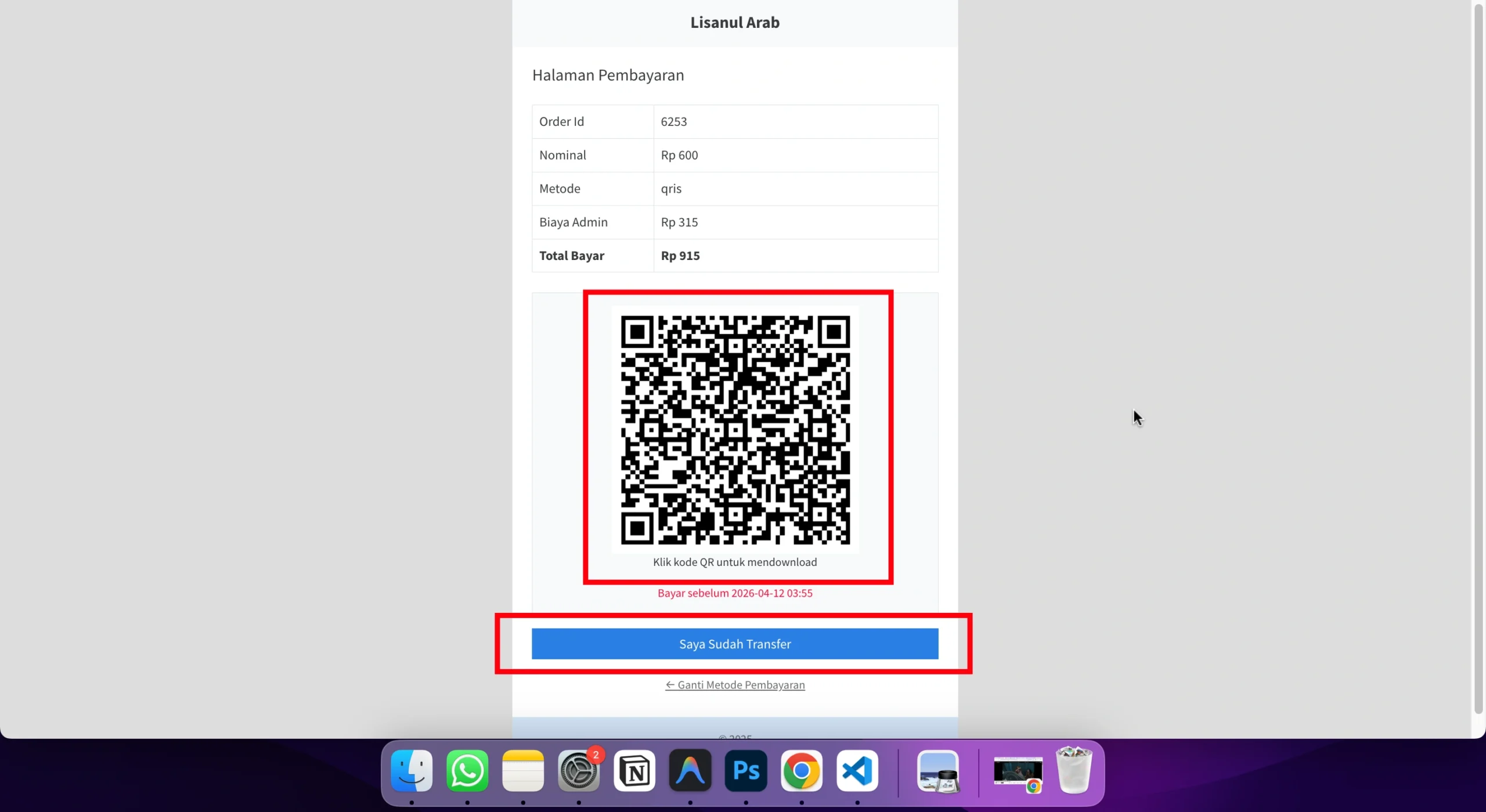
Task: Launch WhatsApp from the dock
Action: [x=467, y=771]
